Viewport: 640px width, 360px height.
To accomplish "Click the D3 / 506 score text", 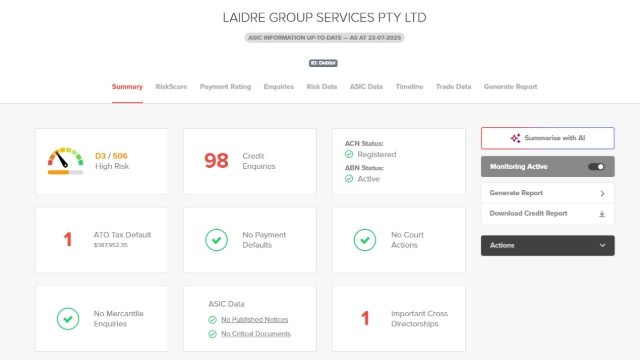I will pyautogui.click(x=111, y=156).
